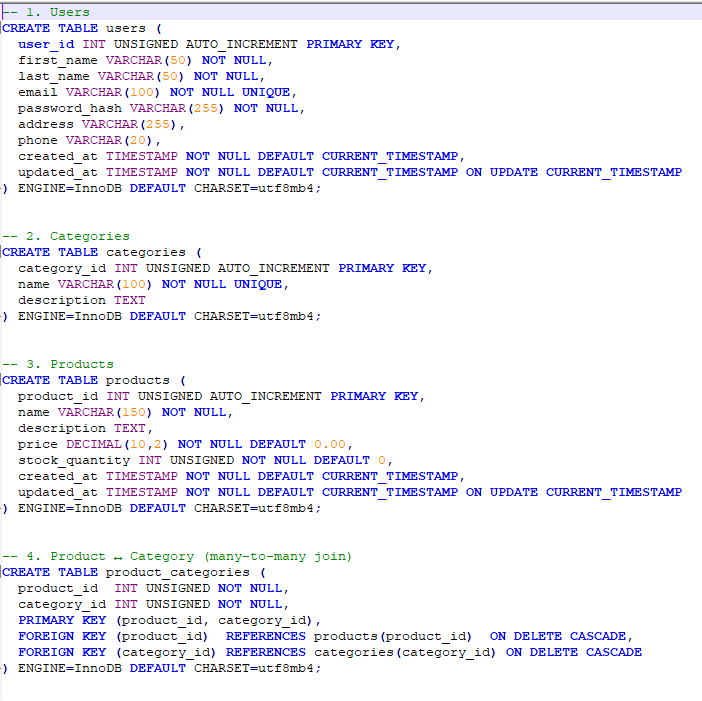702x701 pixels.
Task: Click "VARCHAR(50)" on the first_name line
Action: 149,60
